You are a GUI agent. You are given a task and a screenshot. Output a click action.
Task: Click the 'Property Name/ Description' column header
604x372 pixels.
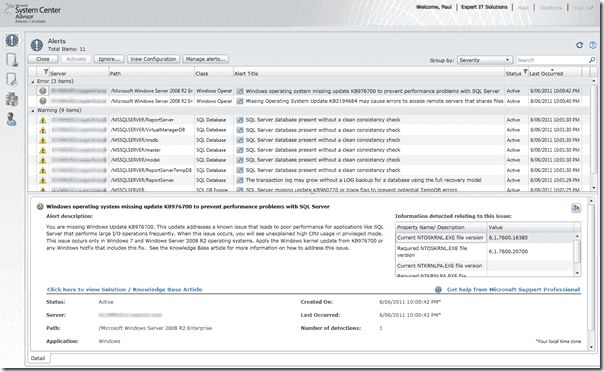(441, 227)
